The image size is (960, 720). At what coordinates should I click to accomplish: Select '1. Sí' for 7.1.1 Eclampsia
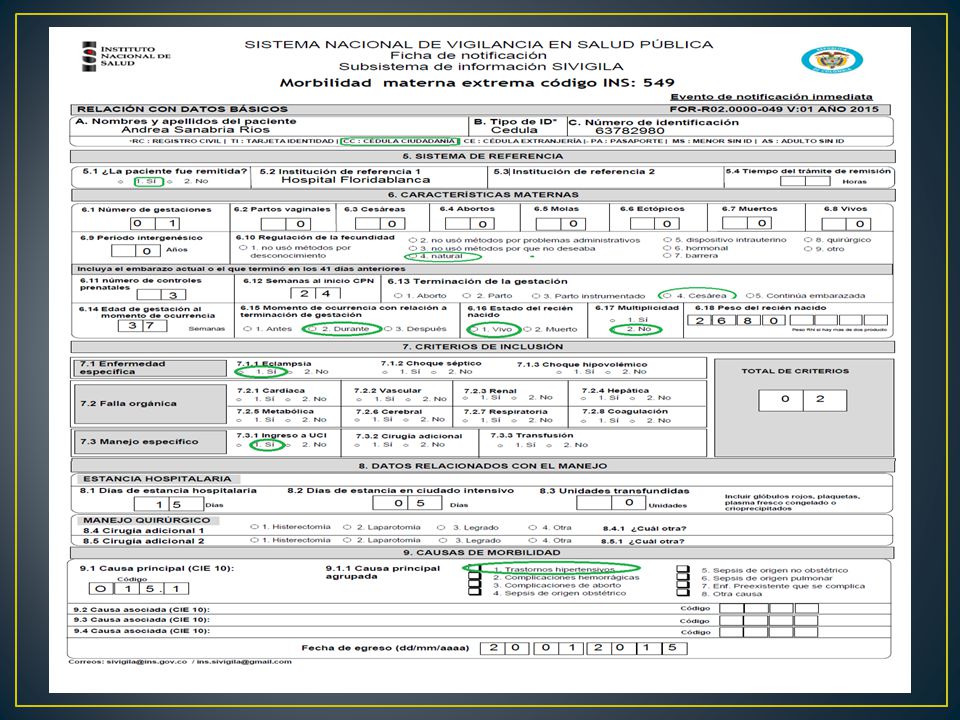(241, 372)
